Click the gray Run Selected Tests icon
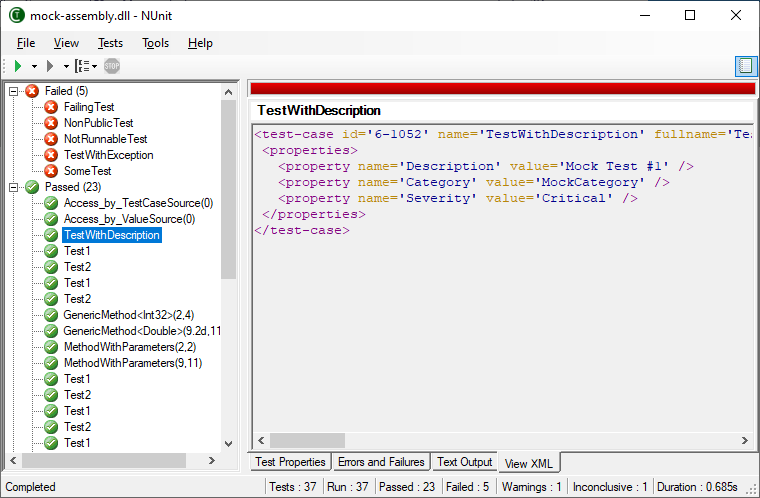The image size is (760, 498). tap(49, 66)
